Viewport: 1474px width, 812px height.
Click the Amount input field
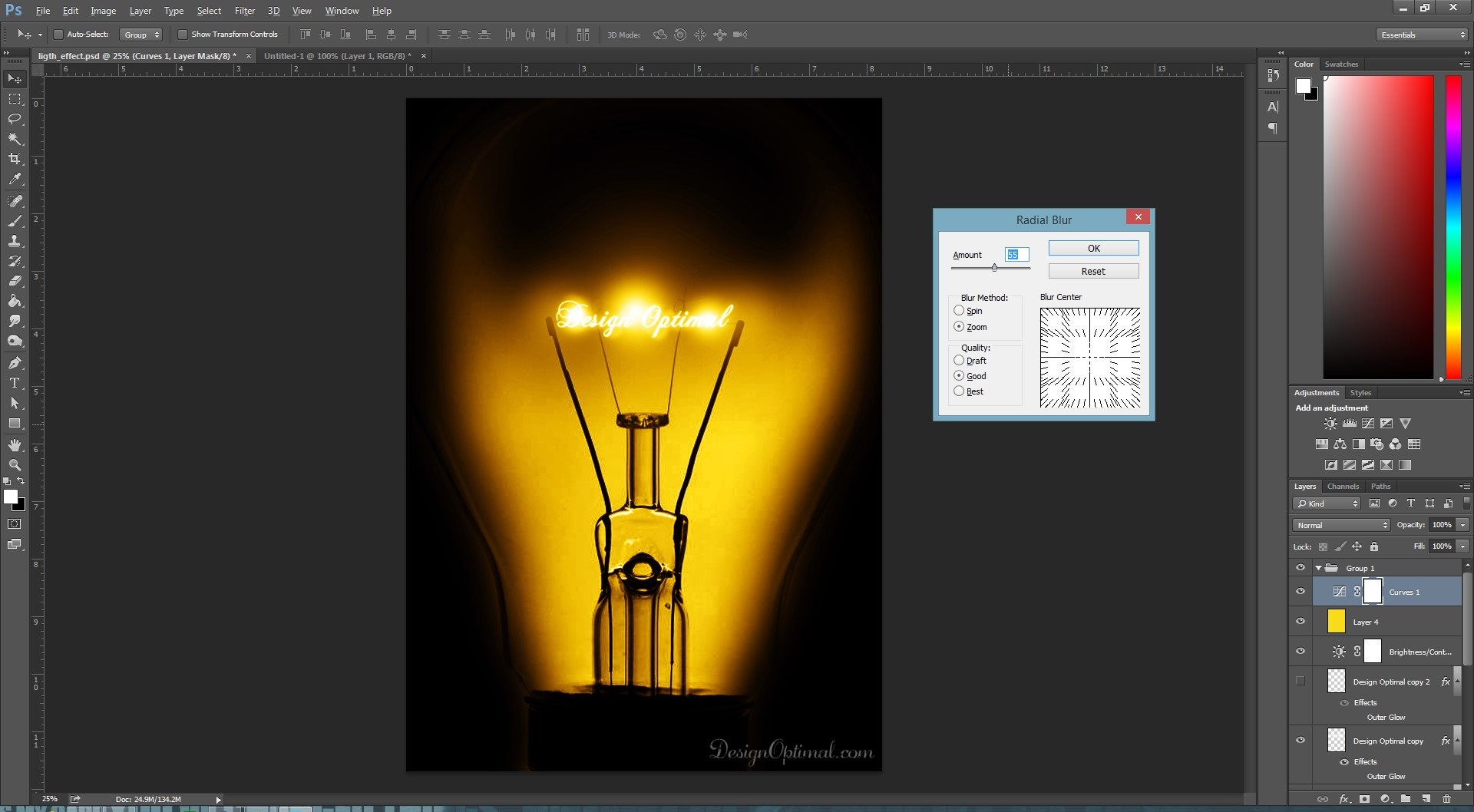tap(1016, 255)
